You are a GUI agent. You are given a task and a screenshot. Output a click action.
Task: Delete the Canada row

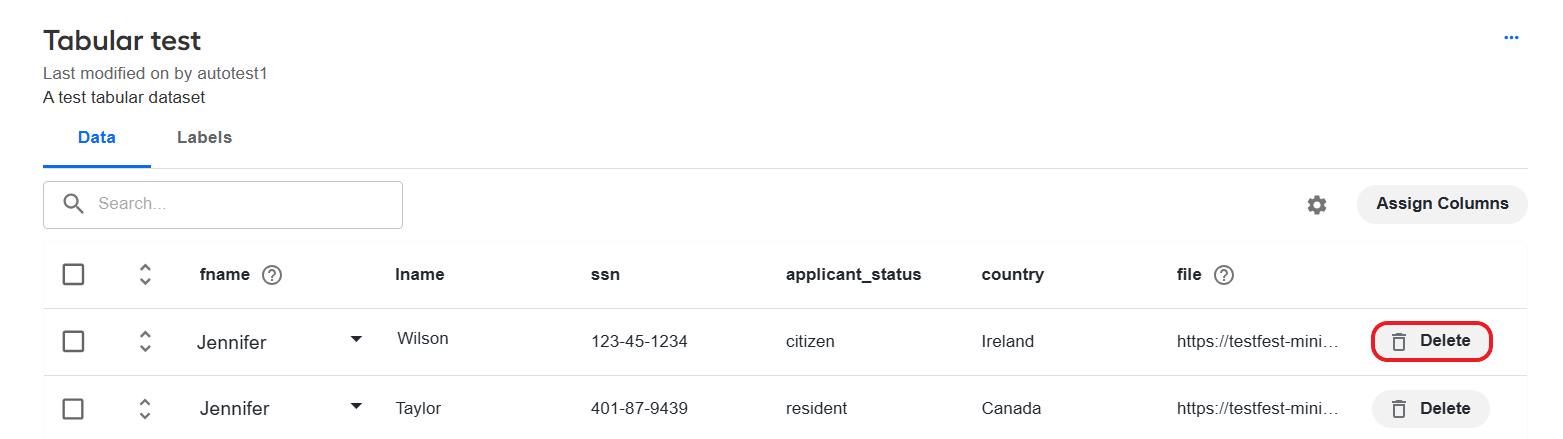point(1431,408)
